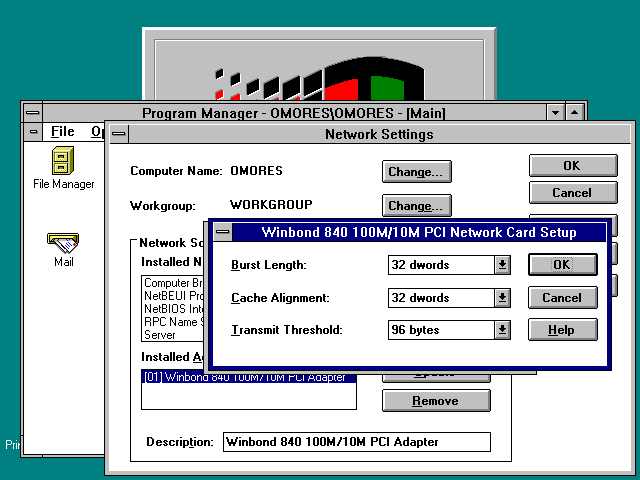Click the Burst Length 32 dwords field

pyautogui.click(x=441, y=265)
